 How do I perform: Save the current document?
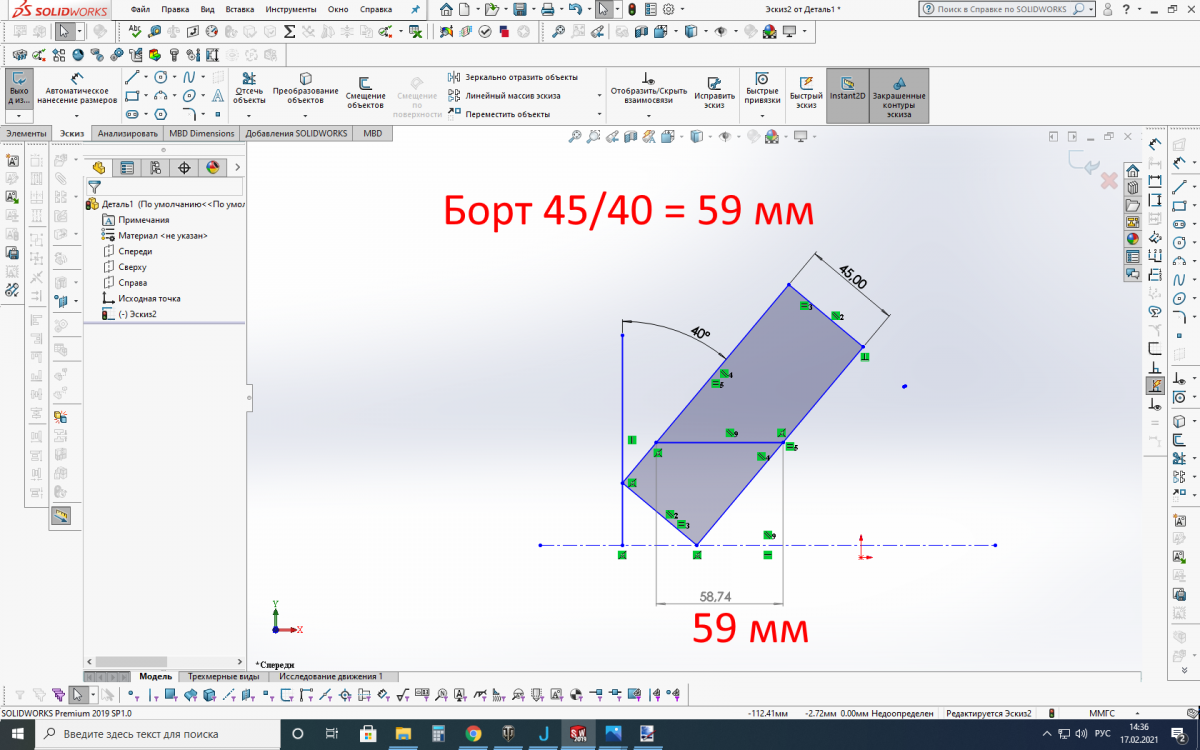pos(520,9)
